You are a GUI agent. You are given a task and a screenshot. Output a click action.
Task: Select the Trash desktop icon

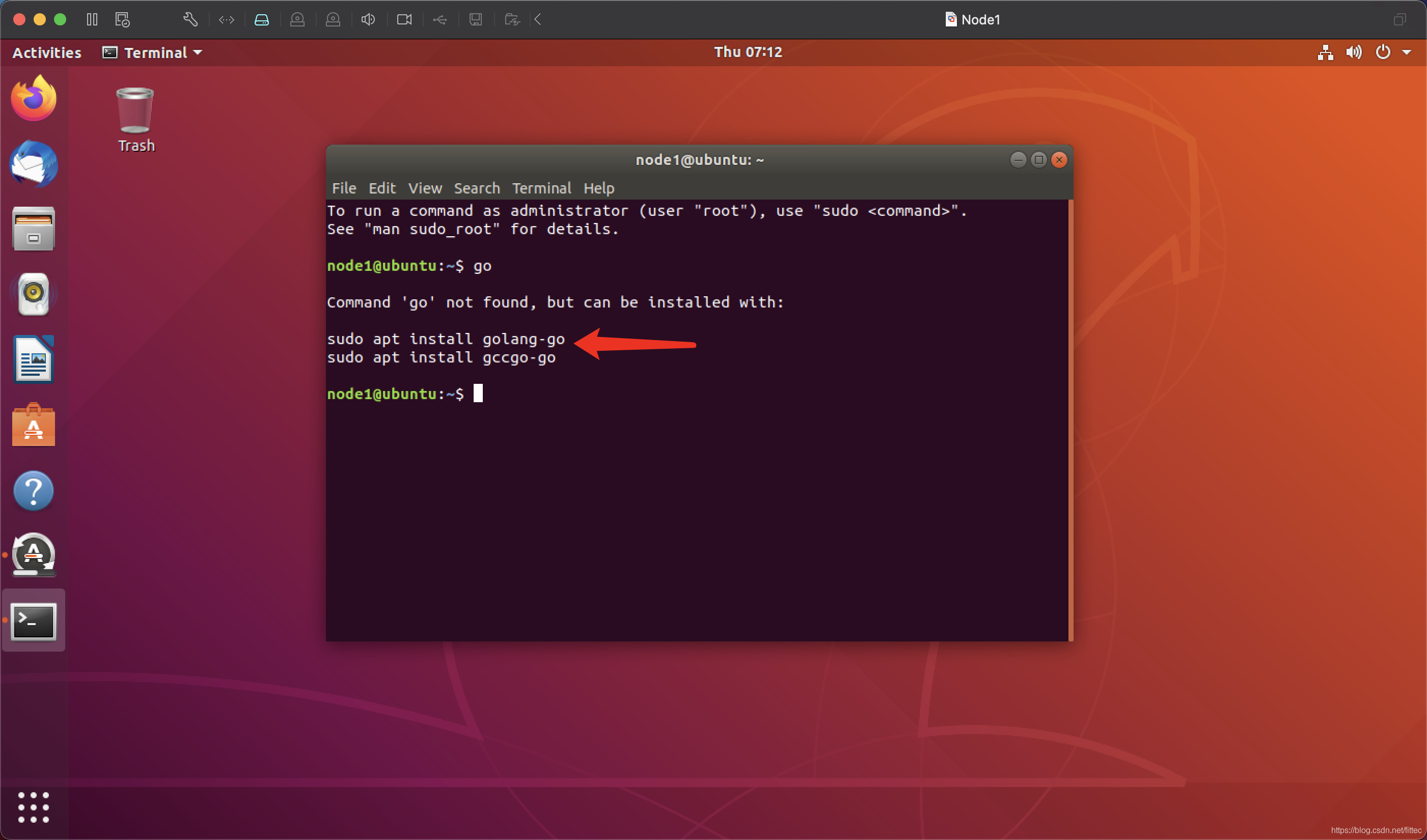[x=135, y=120]
